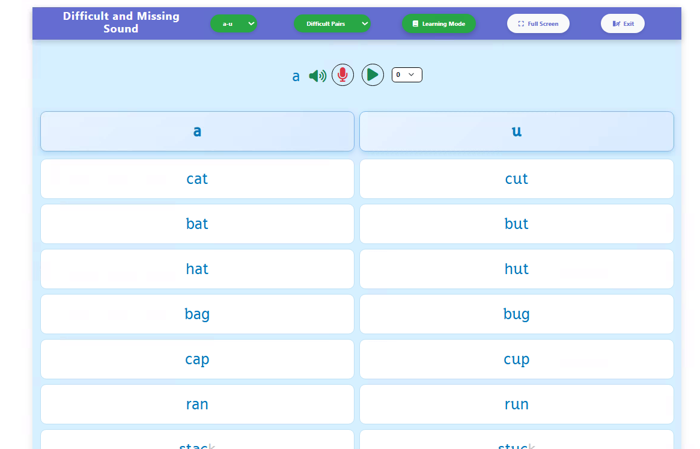Exit the activity
700x449 pixels.
coord(622,24)
